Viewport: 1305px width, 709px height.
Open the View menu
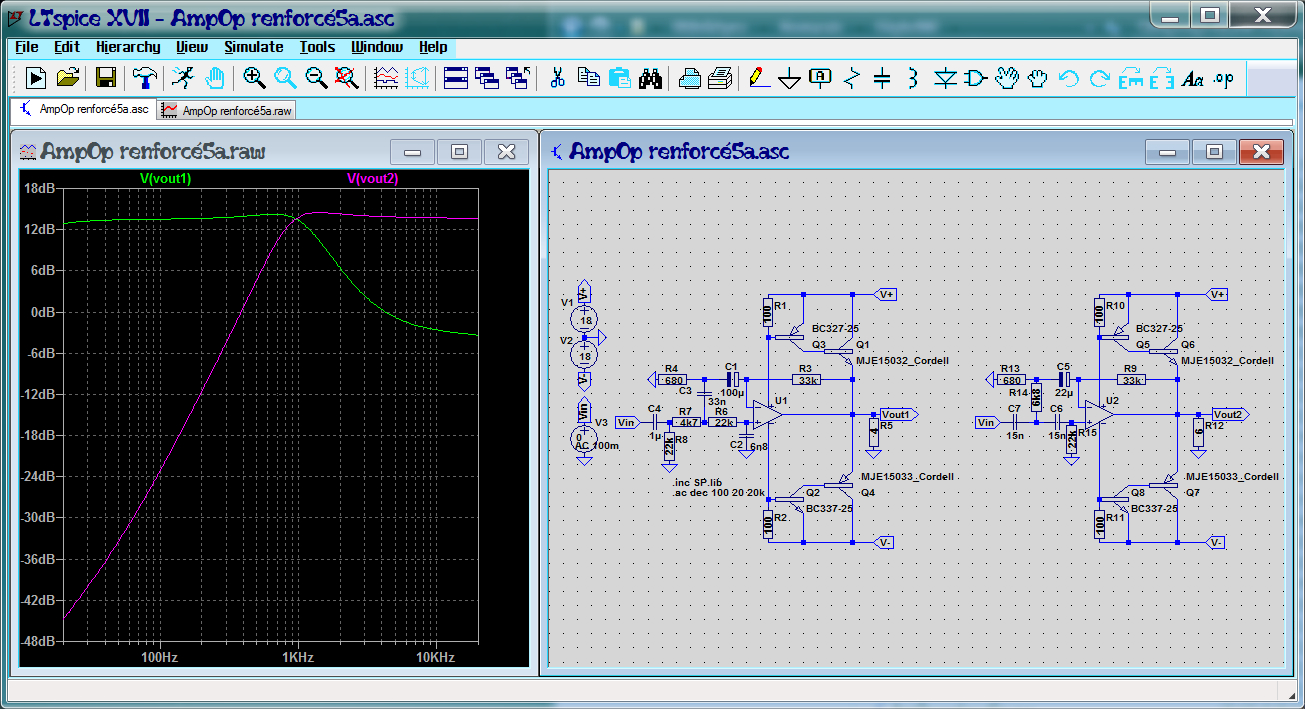pos(192,47)
